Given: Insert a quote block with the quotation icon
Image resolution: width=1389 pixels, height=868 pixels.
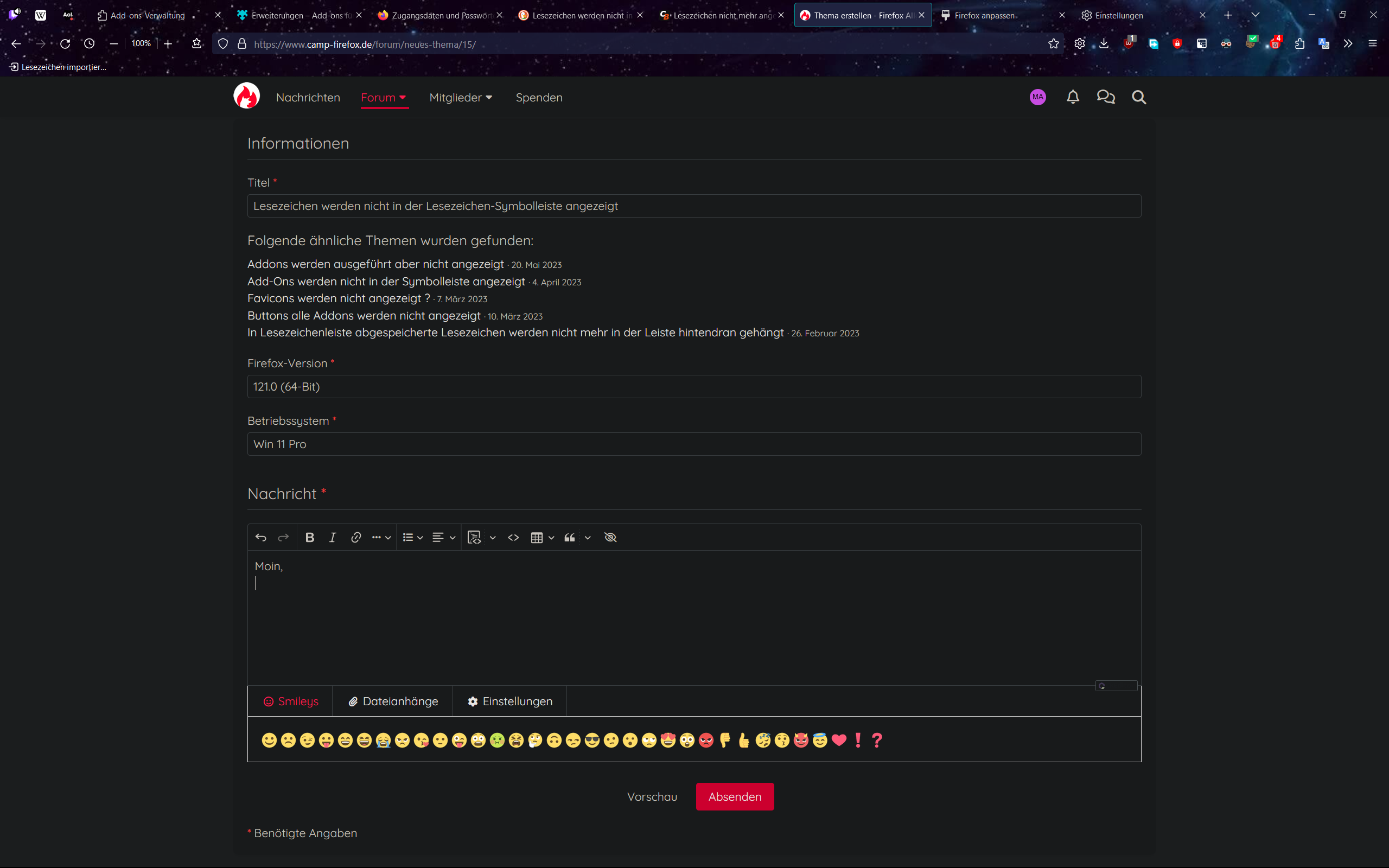Looking at the screenshot, I should coord(569,537).
